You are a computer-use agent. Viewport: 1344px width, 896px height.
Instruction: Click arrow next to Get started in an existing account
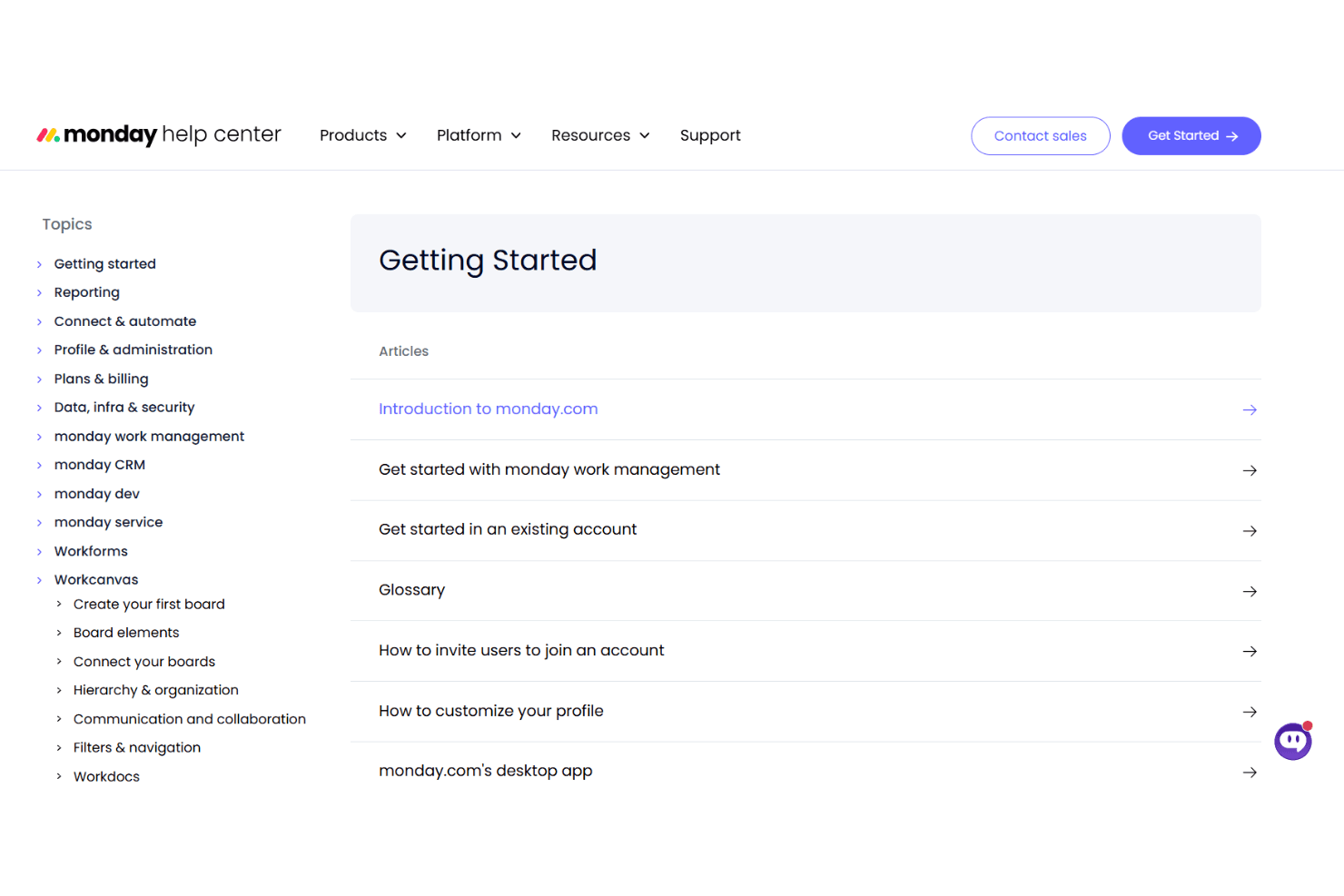click(x=1250, y=531)
